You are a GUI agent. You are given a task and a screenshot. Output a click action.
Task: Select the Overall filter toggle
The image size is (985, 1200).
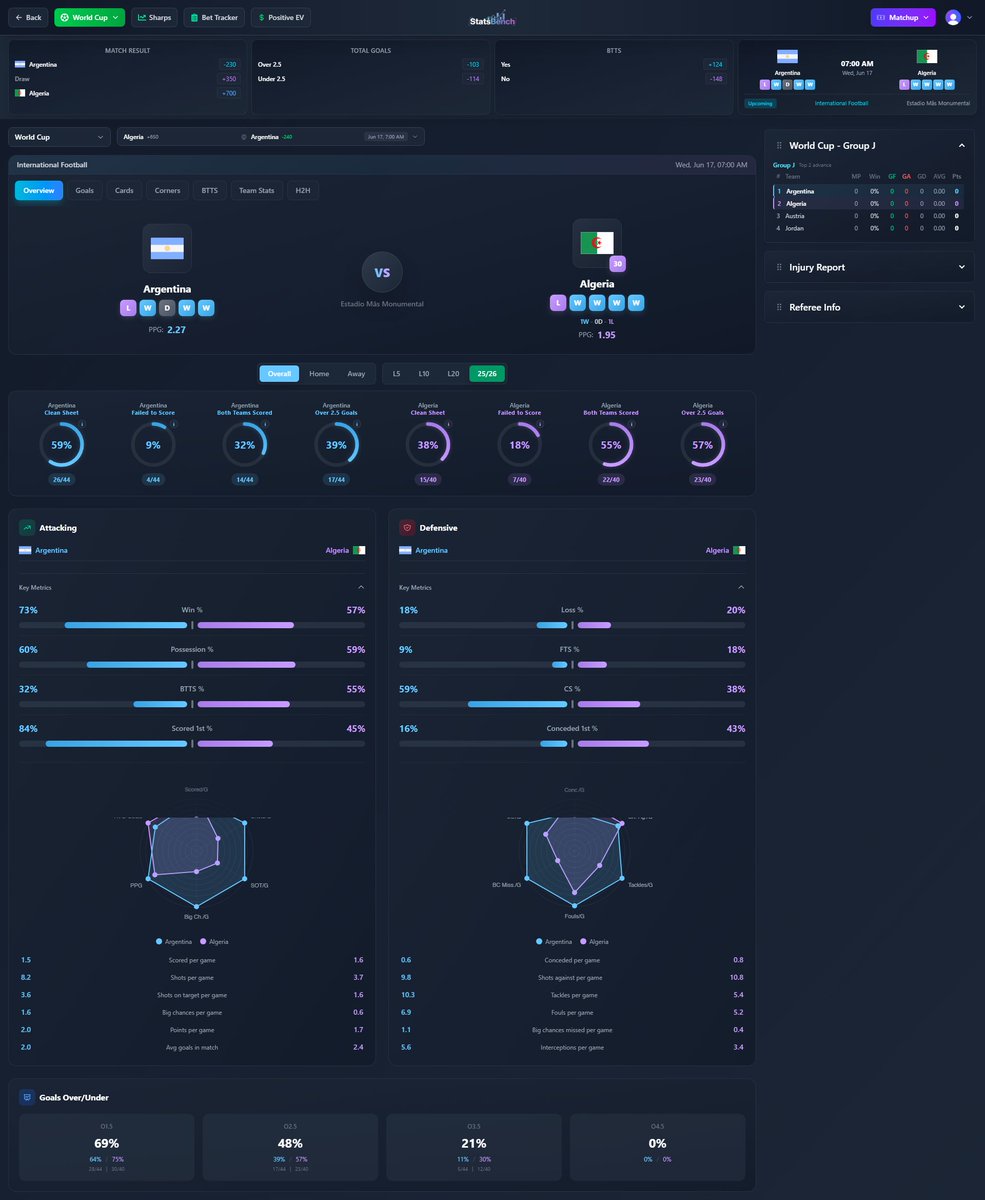pyautogui.click(x=279, y=373)
